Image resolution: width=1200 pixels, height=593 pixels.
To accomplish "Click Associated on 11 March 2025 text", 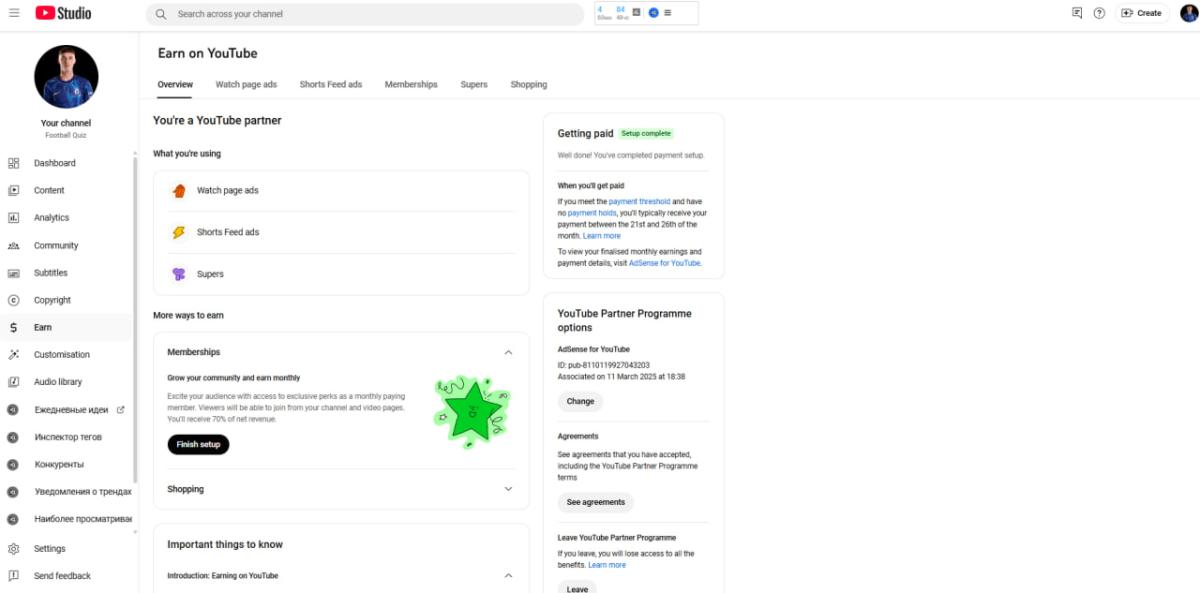I will coord(622,377).
